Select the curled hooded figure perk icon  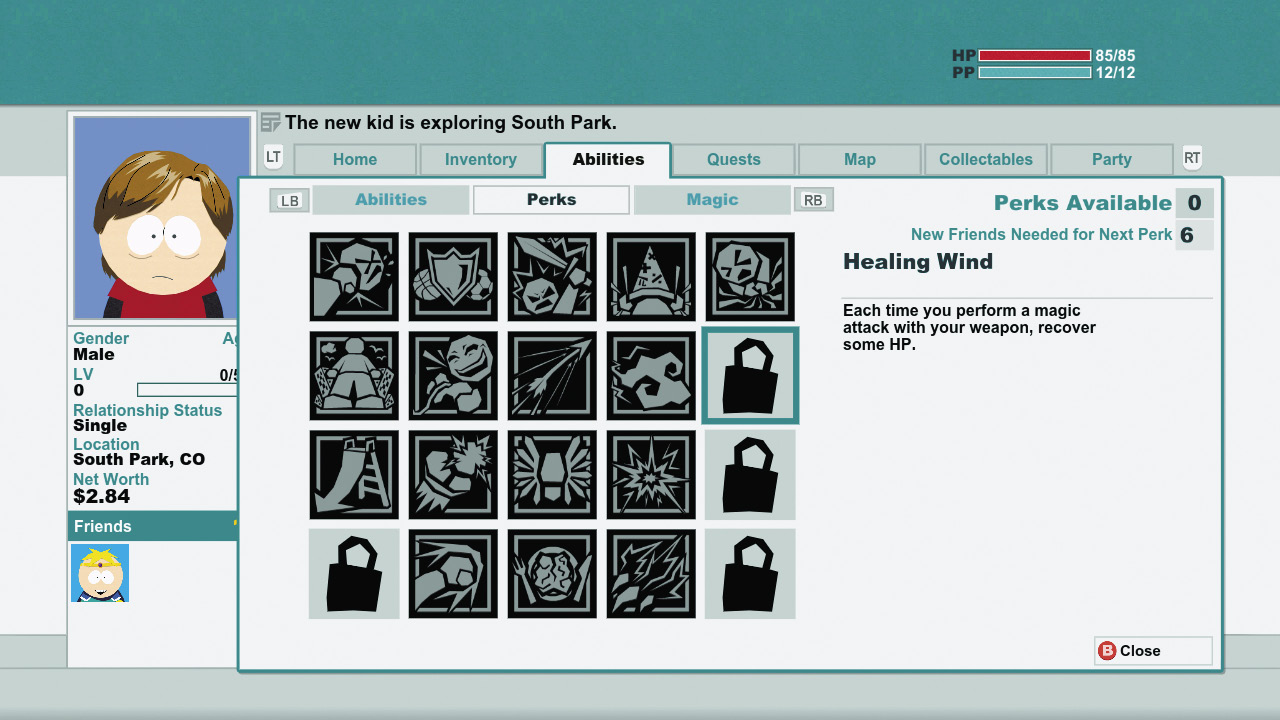click(453, 574)
